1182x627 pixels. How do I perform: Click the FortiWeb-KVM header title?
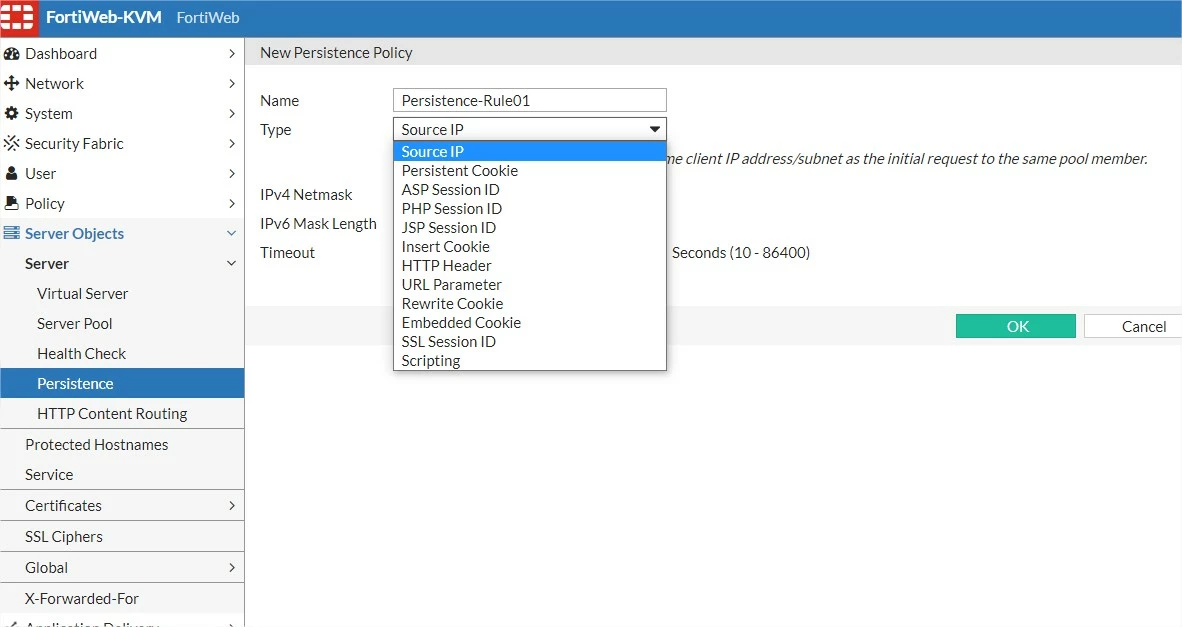103,17
